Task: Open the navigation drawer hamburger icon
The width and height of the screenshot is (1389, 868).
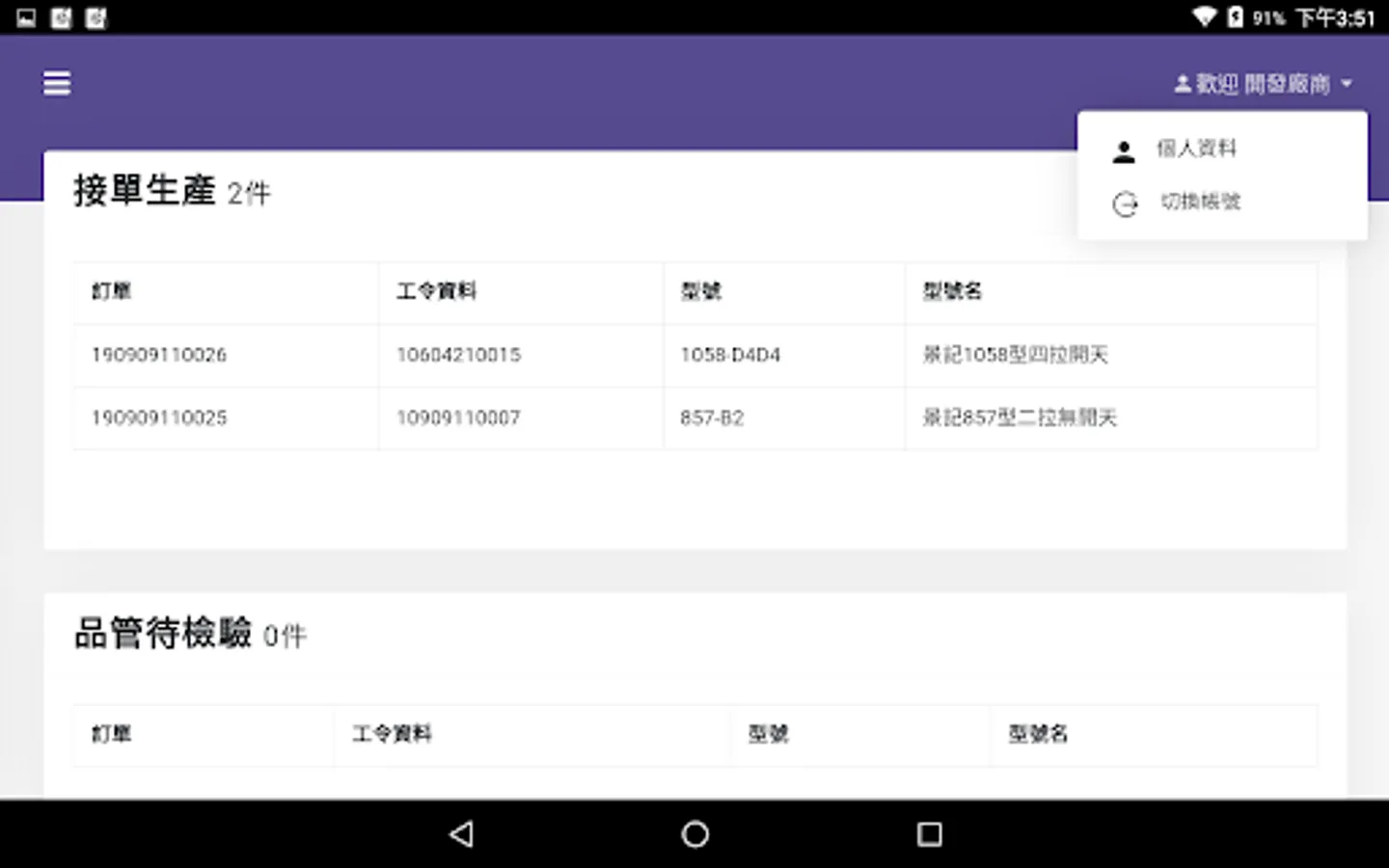Action: click(x=56, y=83)
